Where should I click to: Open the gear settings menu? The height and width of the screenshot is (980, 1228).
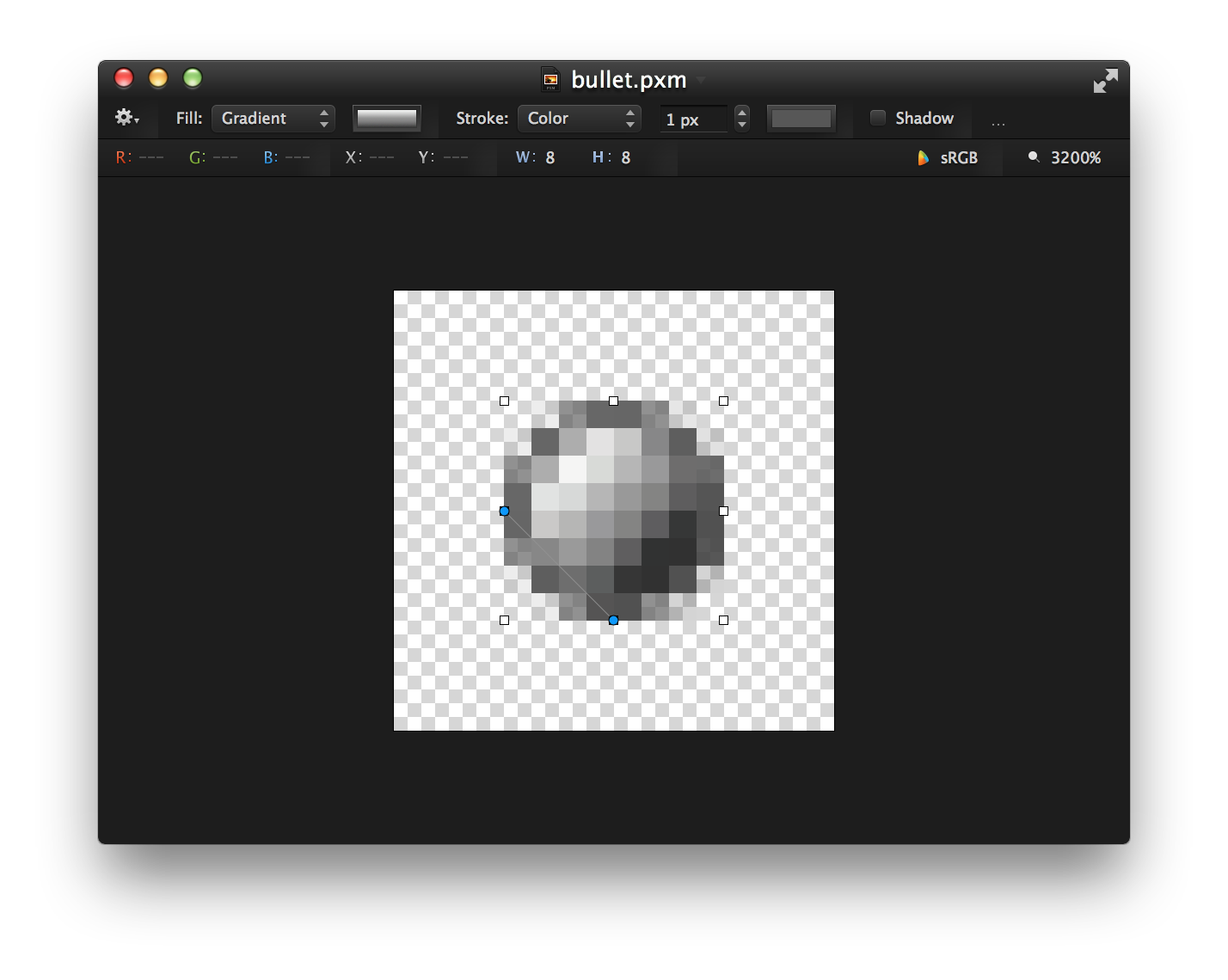coord(126,118)
